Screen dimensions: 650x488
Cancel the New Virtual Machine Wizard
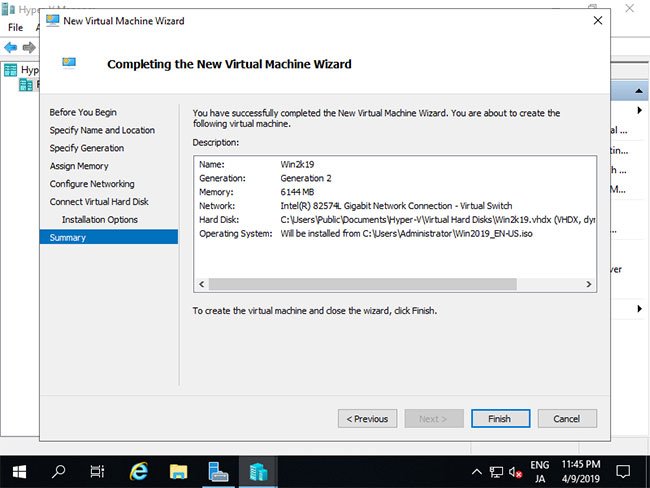pyautogui.click(x=567, y=418)
